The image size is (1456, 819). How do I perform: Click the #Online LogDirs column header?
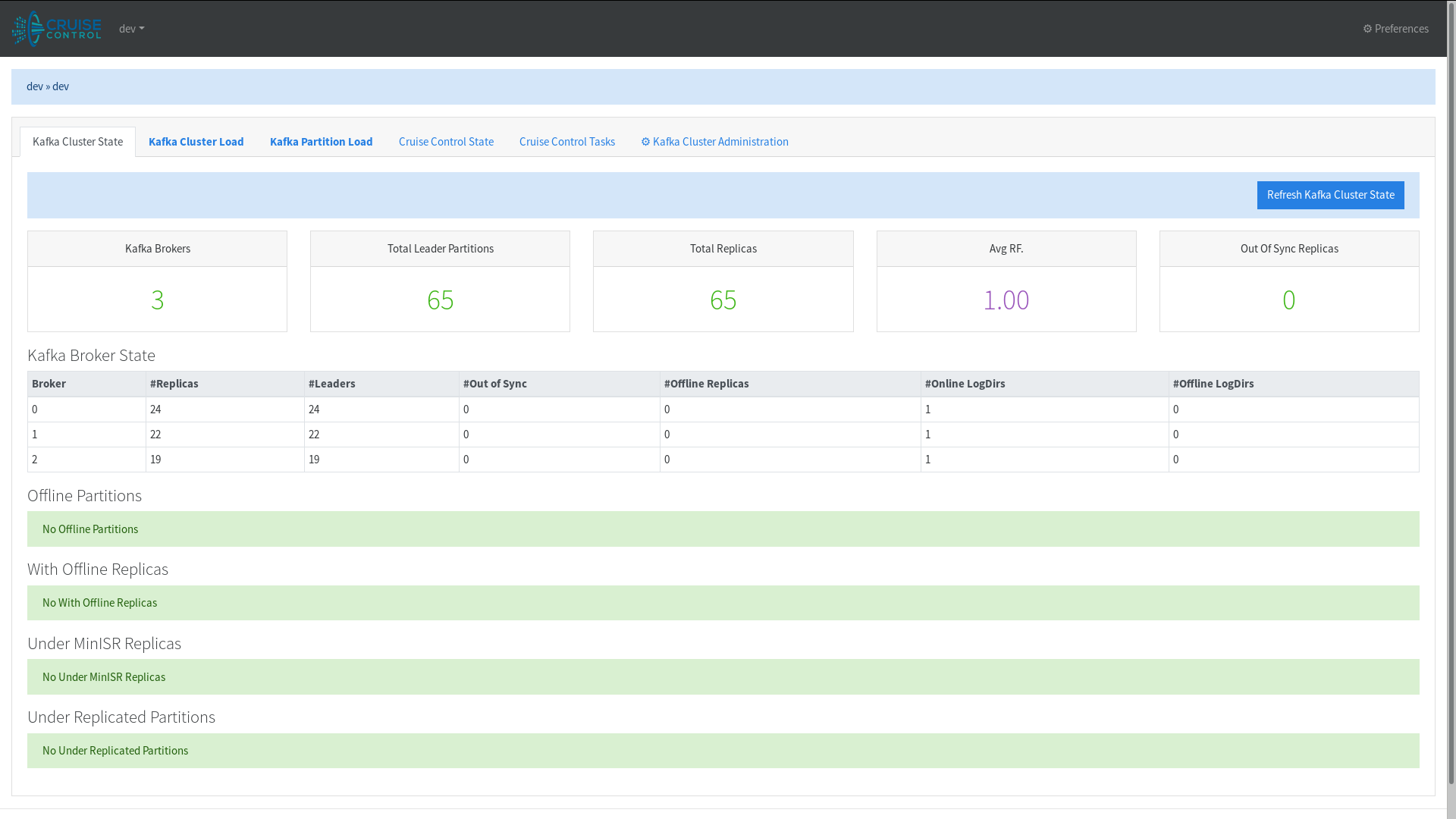pos(1045,384)
